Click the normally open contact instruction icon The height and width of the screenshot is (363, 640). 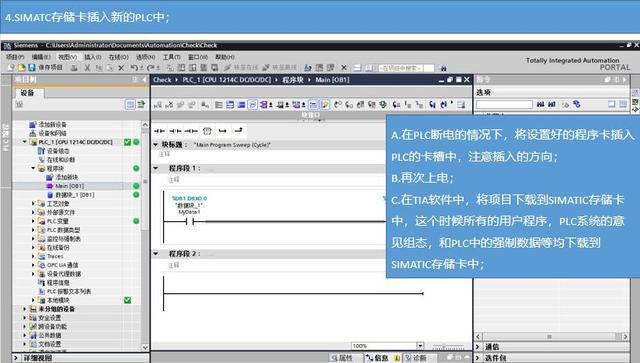159,131
